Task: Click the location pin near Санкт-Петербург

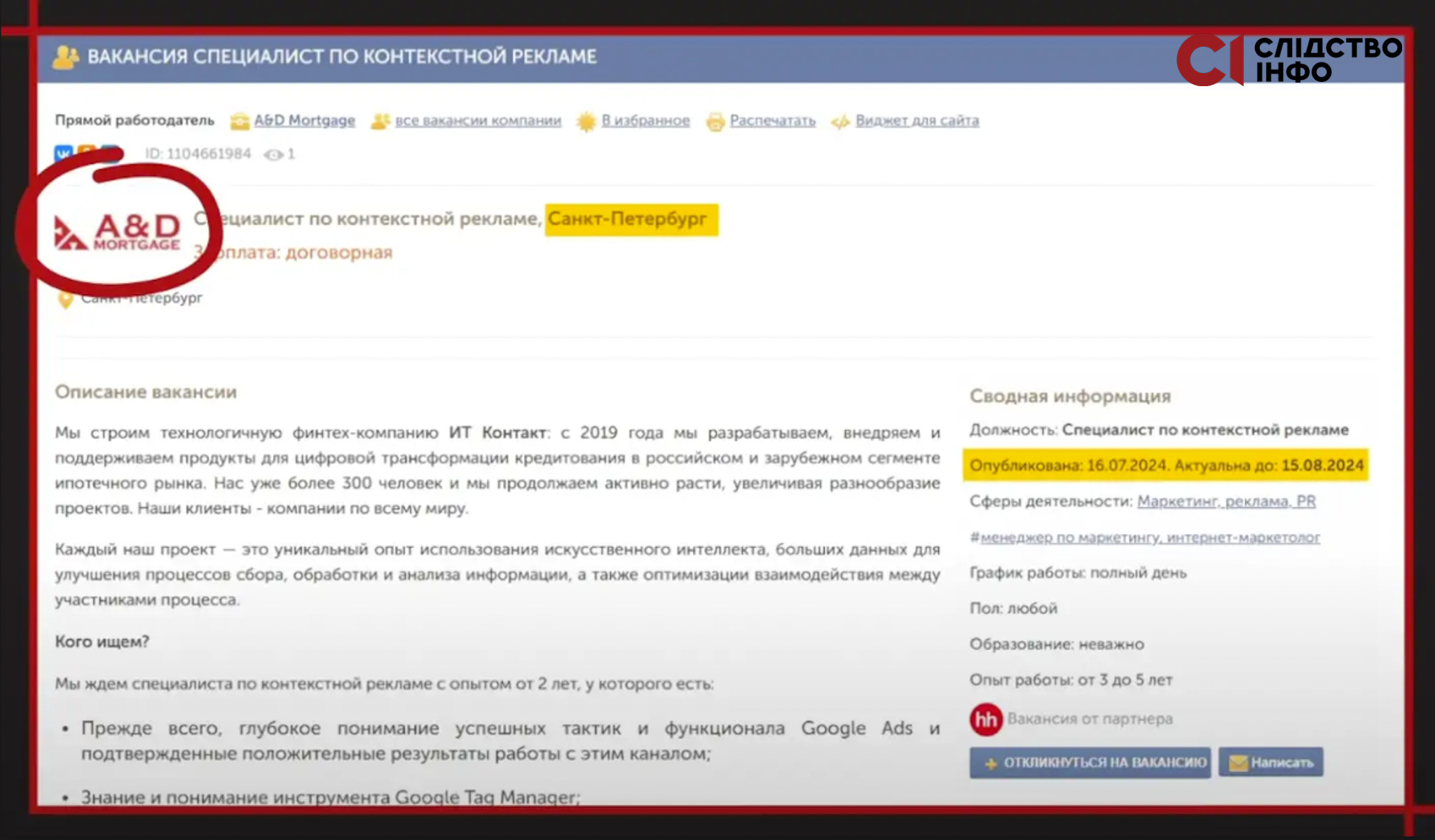Action: (x=65, y=299)
